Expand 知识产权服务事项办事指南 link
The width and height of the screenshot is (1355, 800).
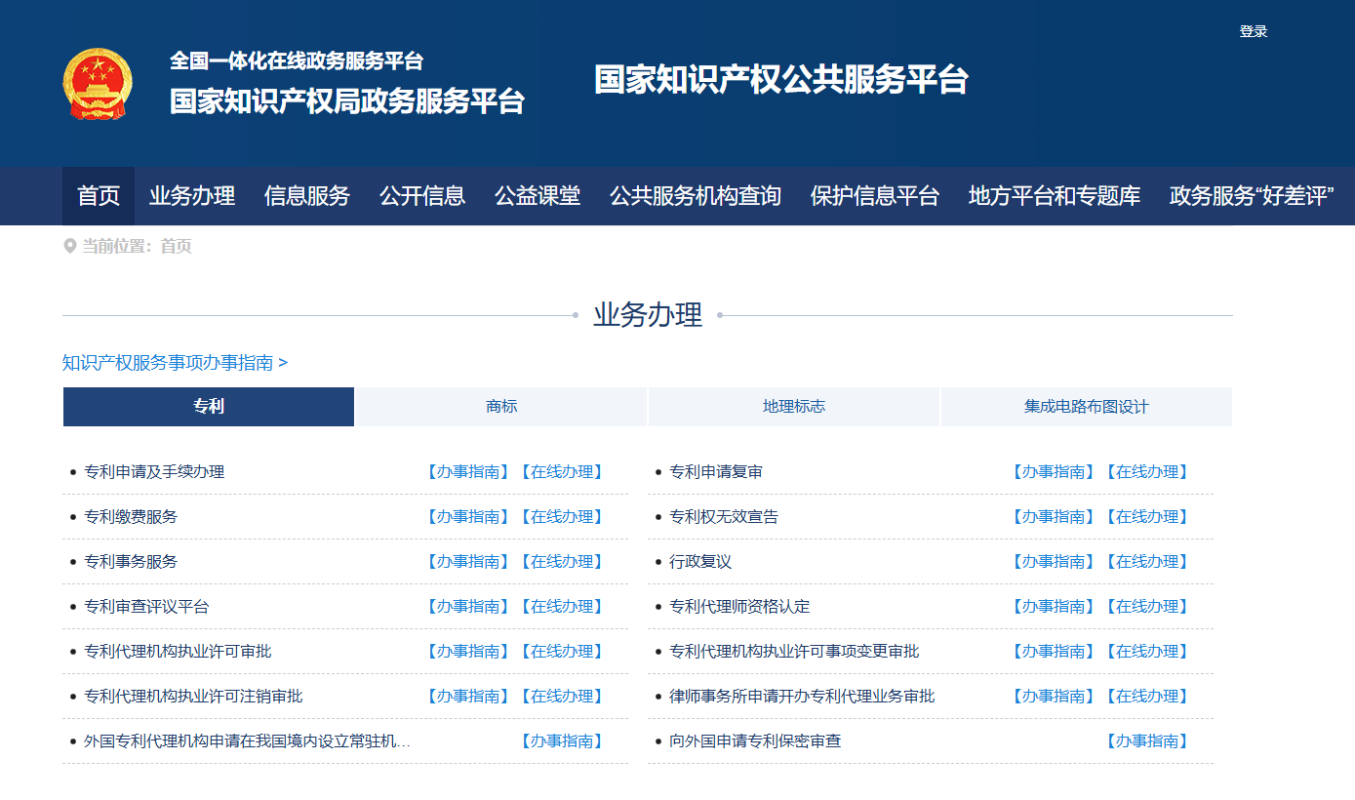tap(175, 363)
